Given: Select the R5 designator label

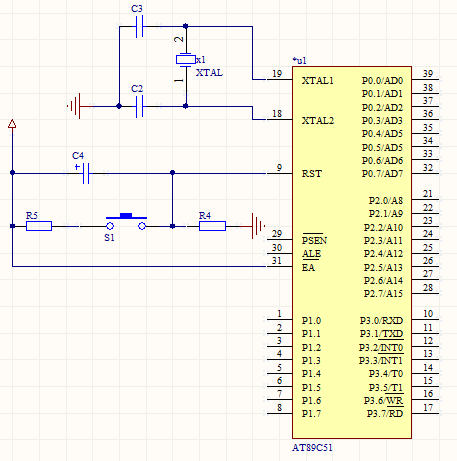Looking at the screenshot, I should pyautogui.click(x=32, y=215).
